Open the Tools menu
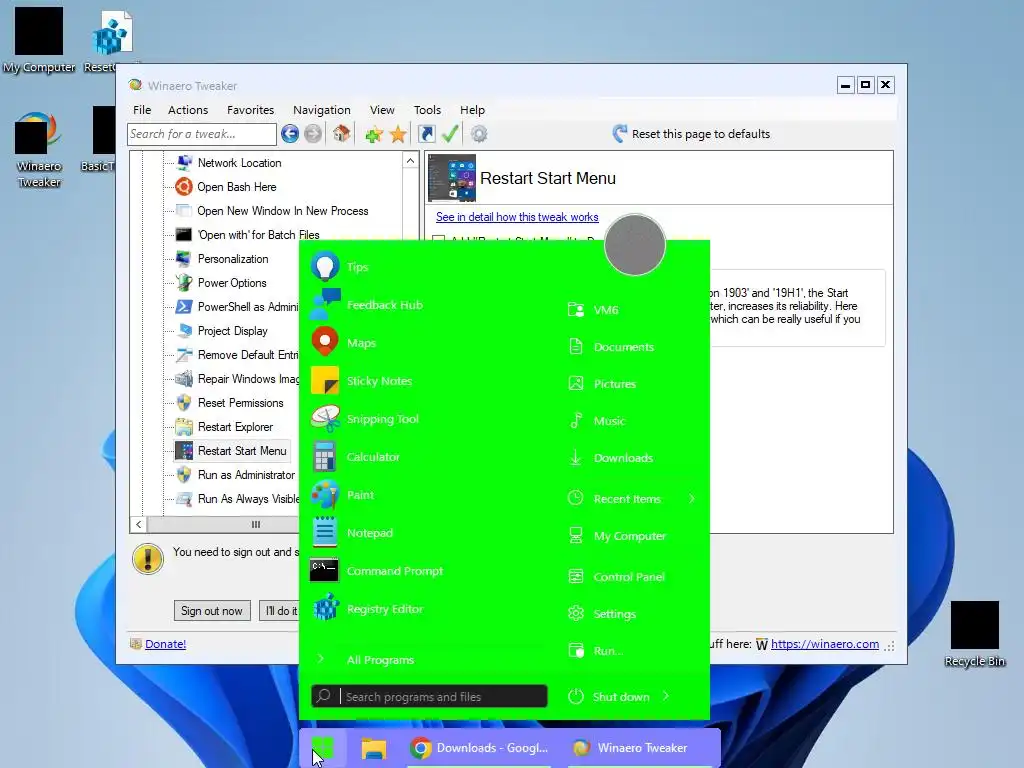This screenshot has height=768, width=1024. point(427,110)
